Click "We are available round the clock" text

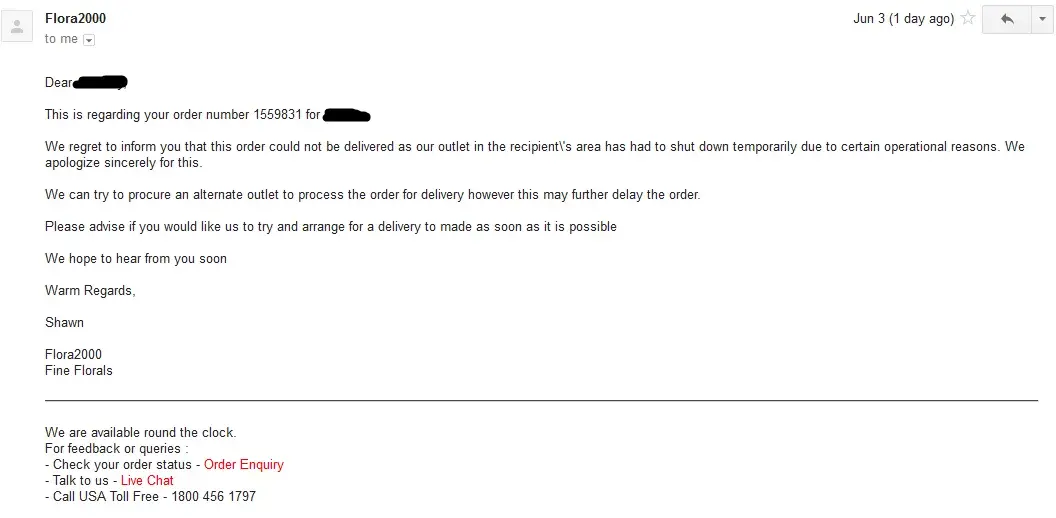[140, 433]
